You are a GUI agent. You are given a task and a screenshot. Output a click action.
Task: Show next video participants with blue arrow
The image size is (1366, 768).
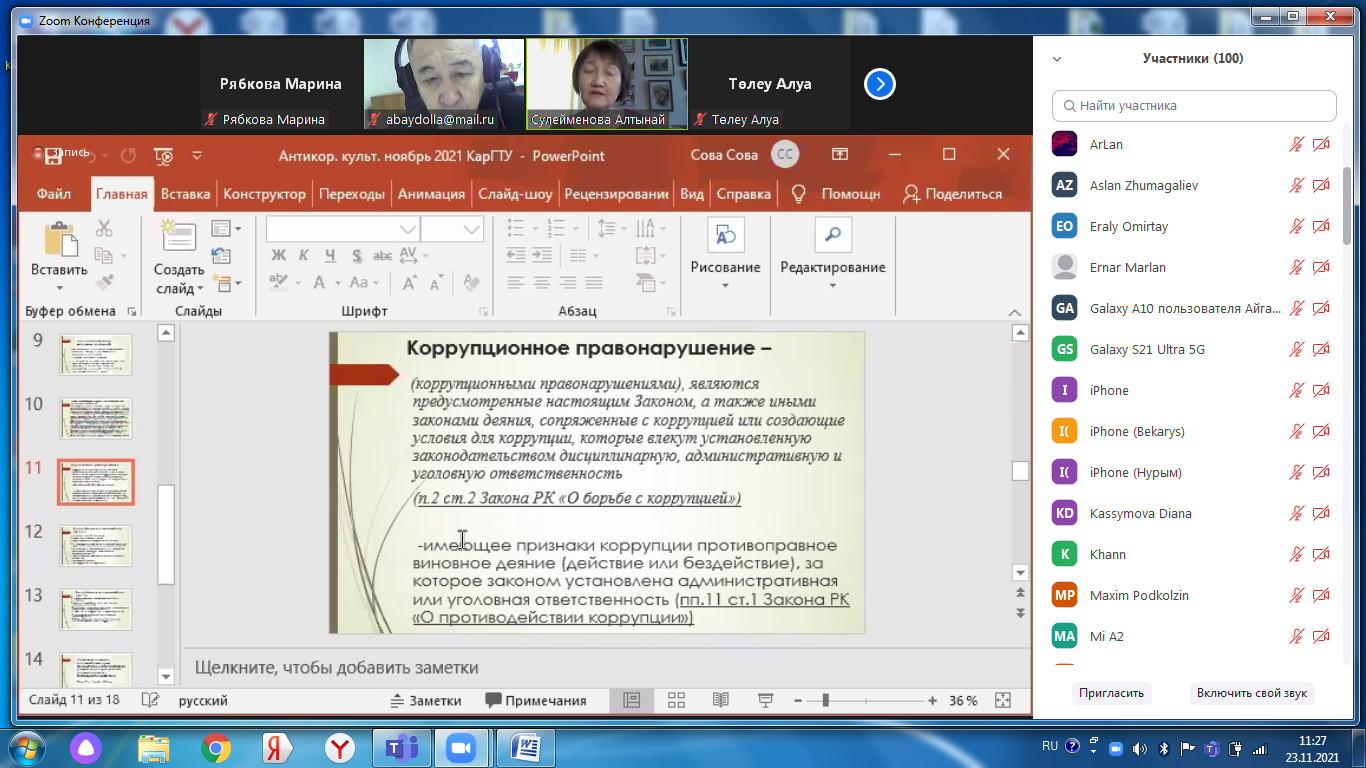point(880,84)
